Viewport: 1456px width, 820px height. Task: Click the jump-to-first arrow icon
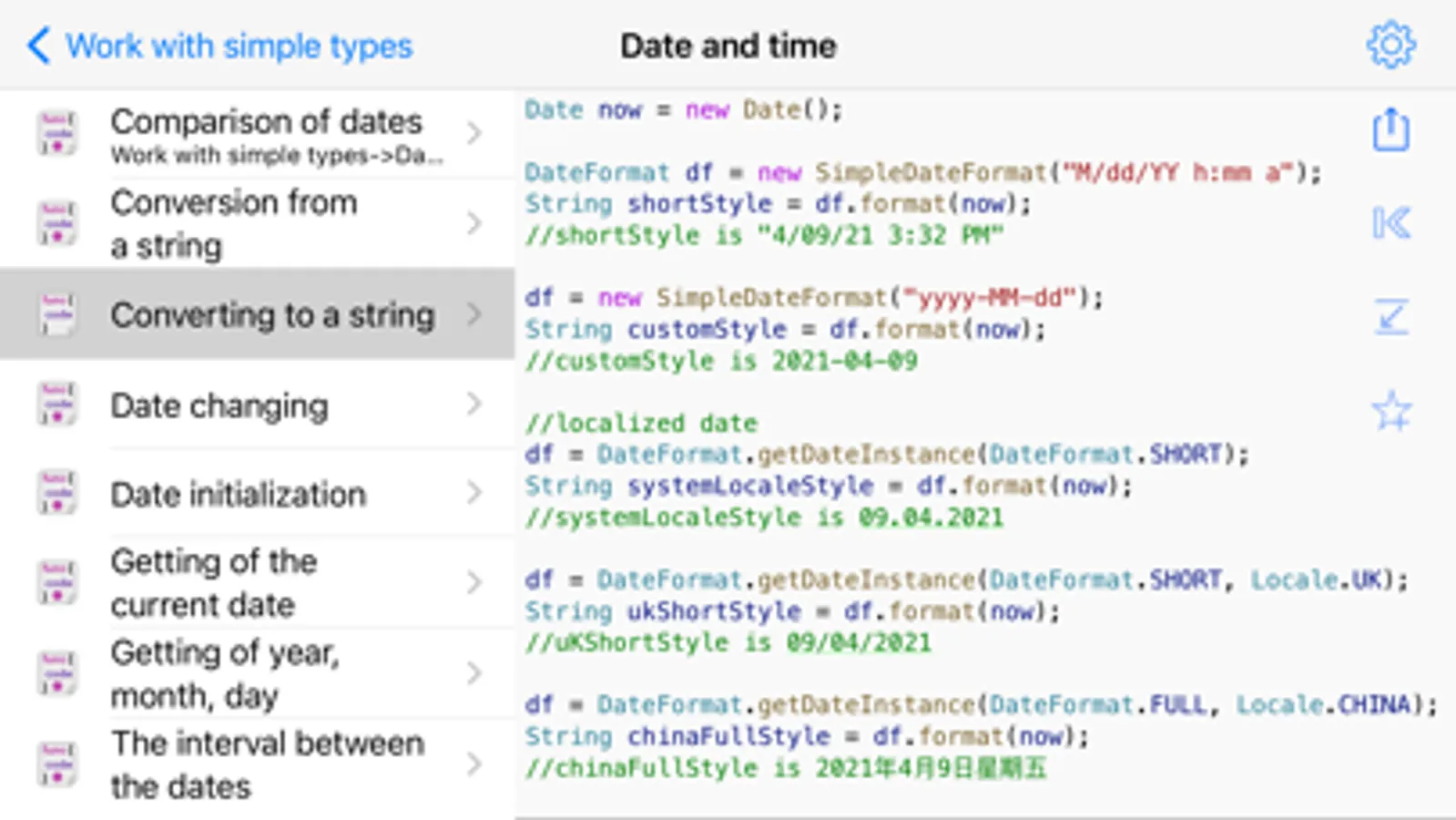1390,223
